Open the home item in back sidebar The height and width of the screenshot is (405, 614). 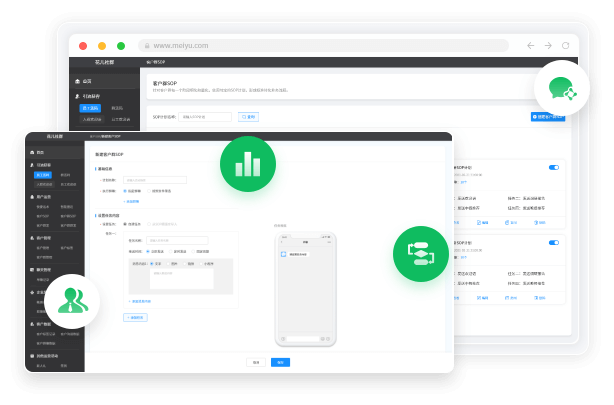click(x=86, y=81)
